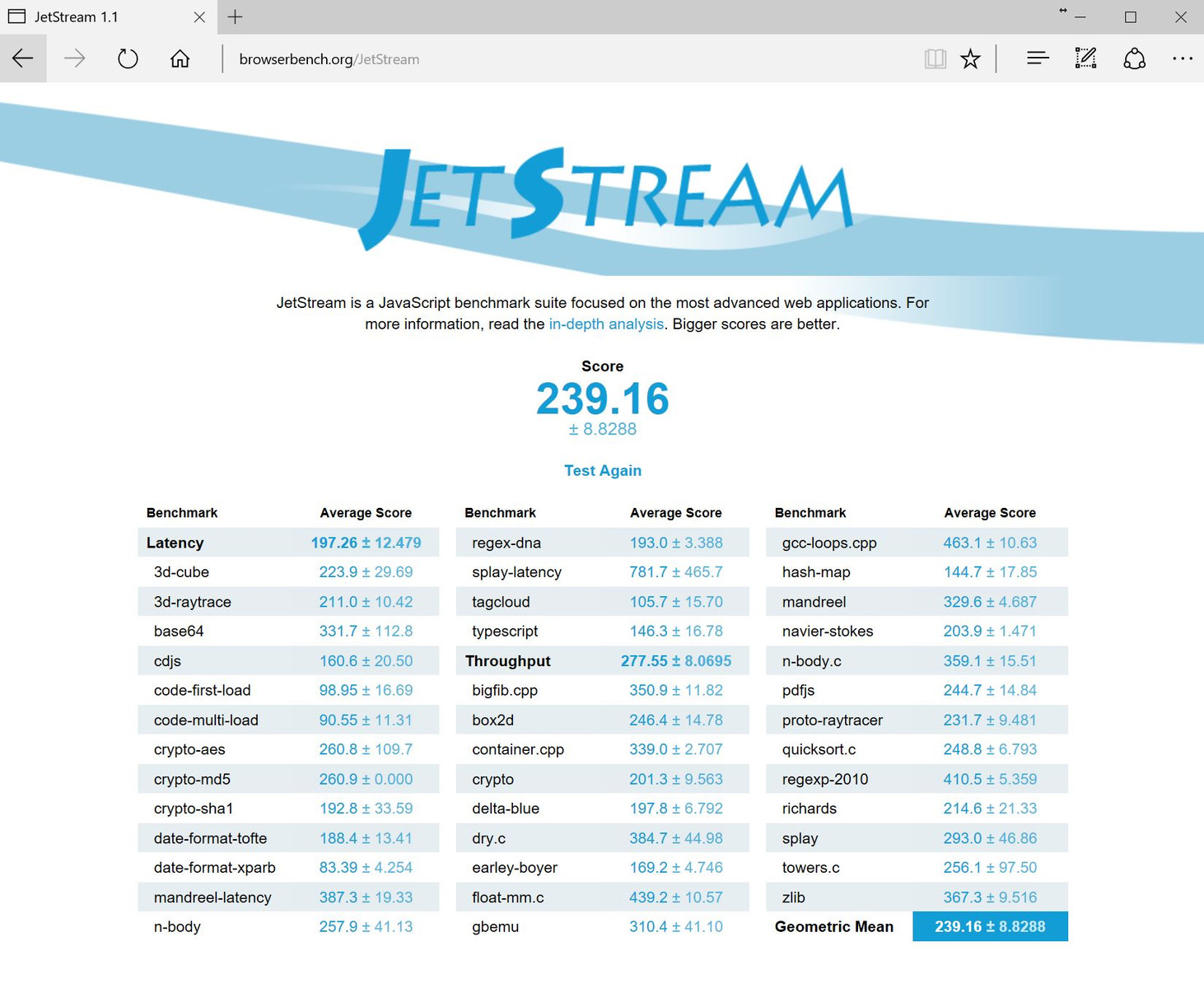
Task: Click gcc-loops.cpp benchmark name
Action: (829, 543)
